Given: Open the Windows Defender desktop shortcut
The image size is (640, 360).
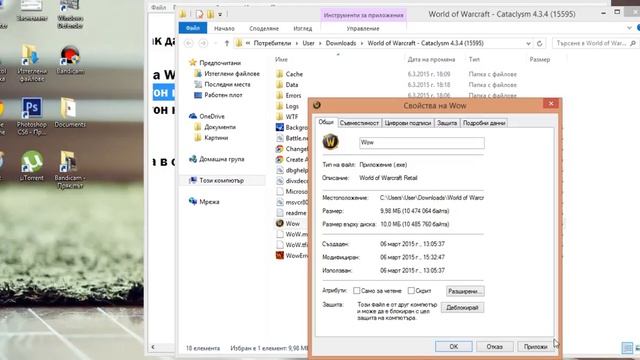Looking at the screenshot, I should pyautogui.click(x=70, y=14).
